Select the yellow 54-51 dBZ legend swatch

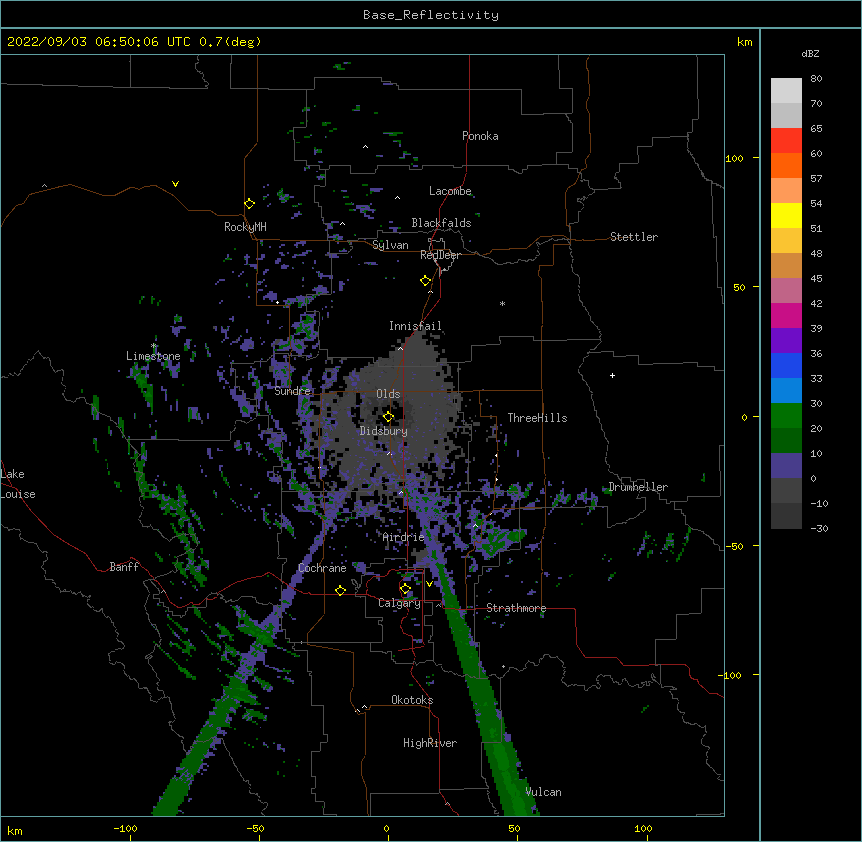(x=786, y=215)
